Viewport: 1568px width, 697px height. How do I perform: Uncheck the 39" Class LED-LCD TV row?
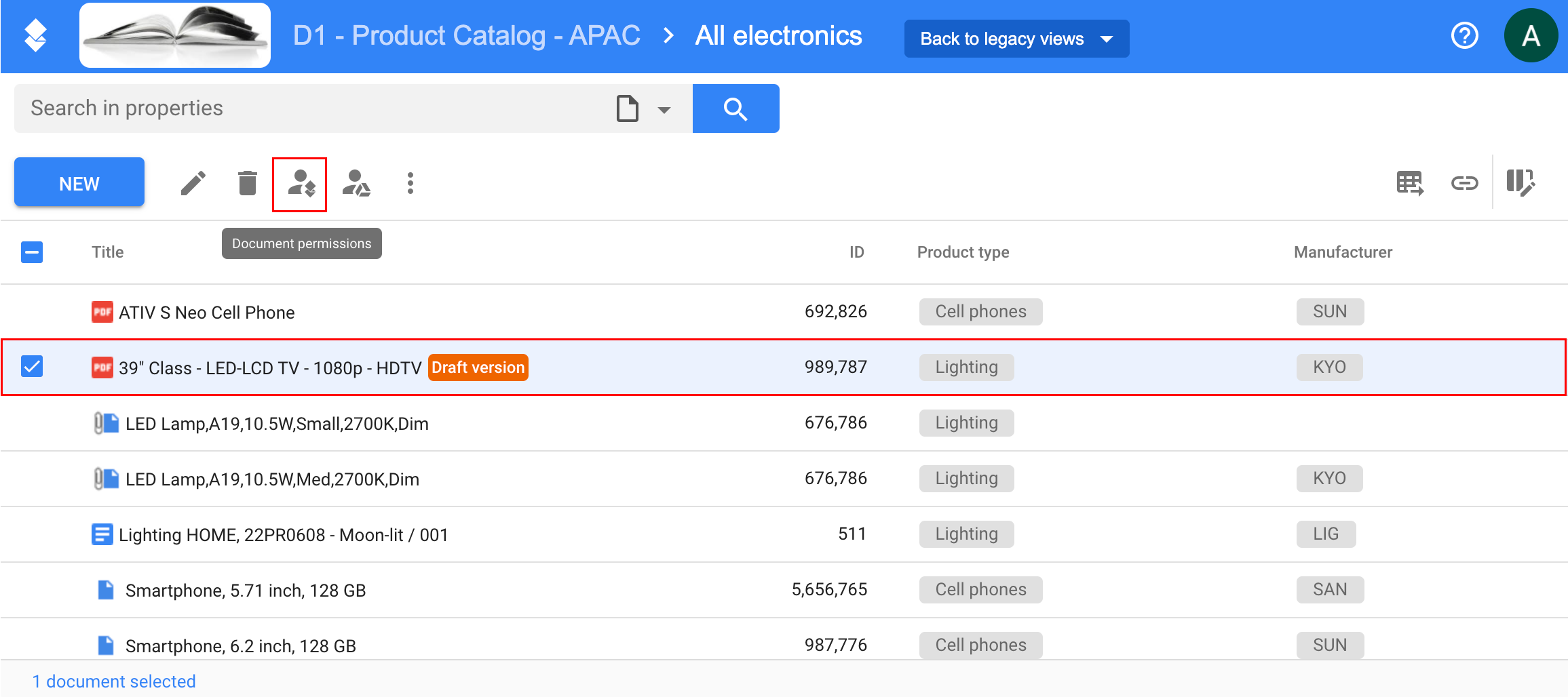pos(32,367)
